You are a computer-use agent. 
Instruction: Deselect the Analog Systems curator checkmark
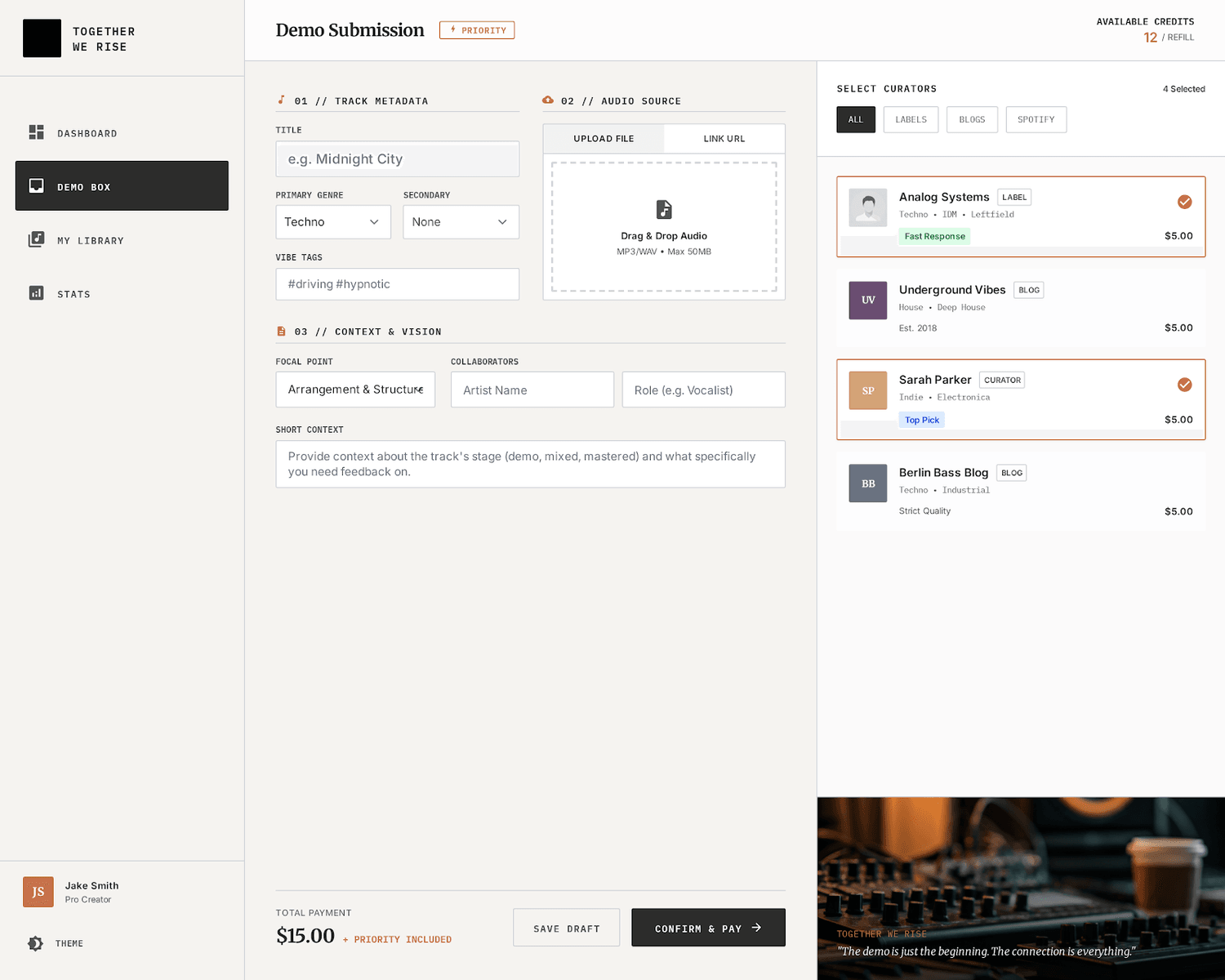pyautogui.click(x=1184, y=202)
